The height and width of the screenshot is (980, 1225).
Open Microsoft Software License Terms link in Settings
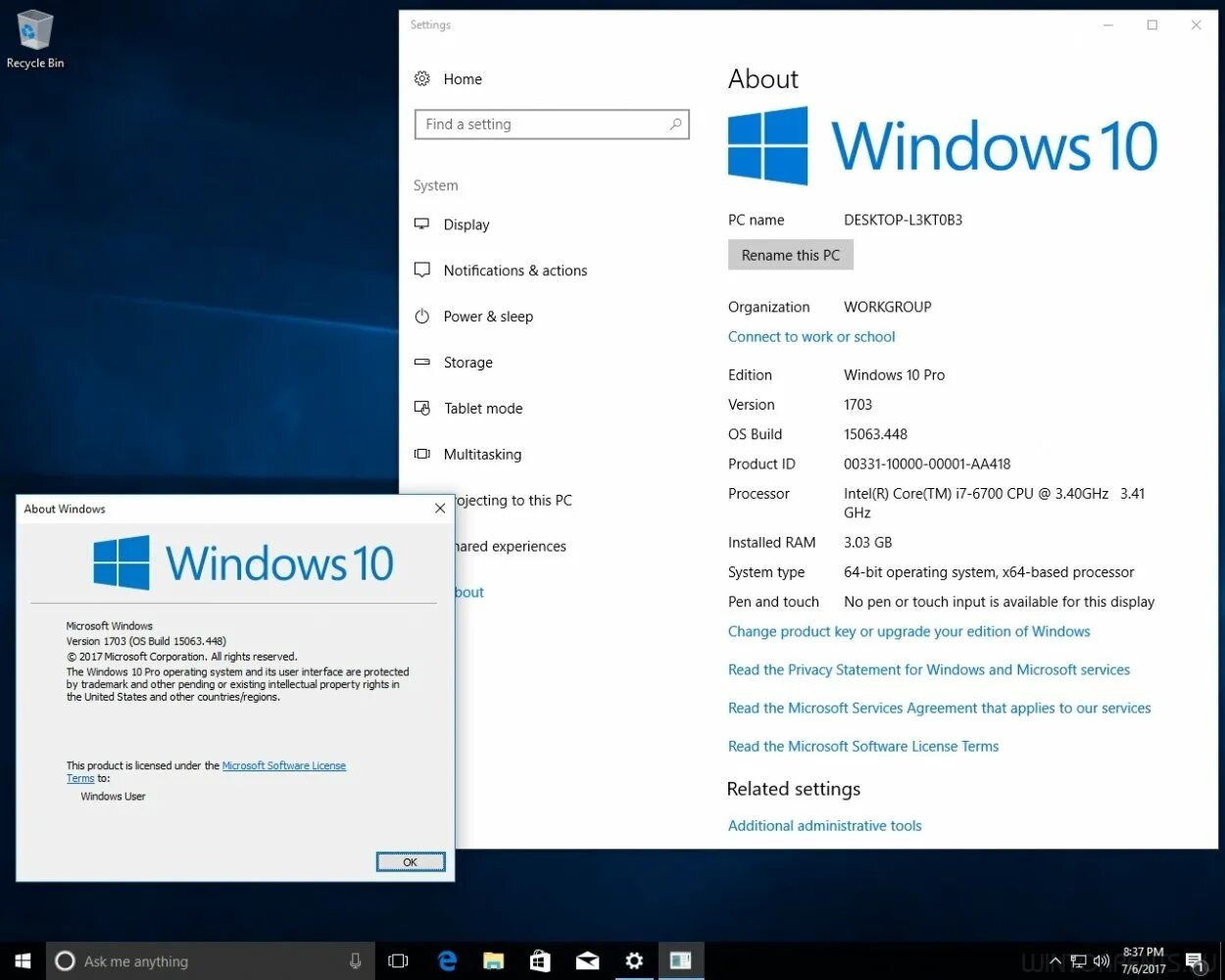coord(863,746)
